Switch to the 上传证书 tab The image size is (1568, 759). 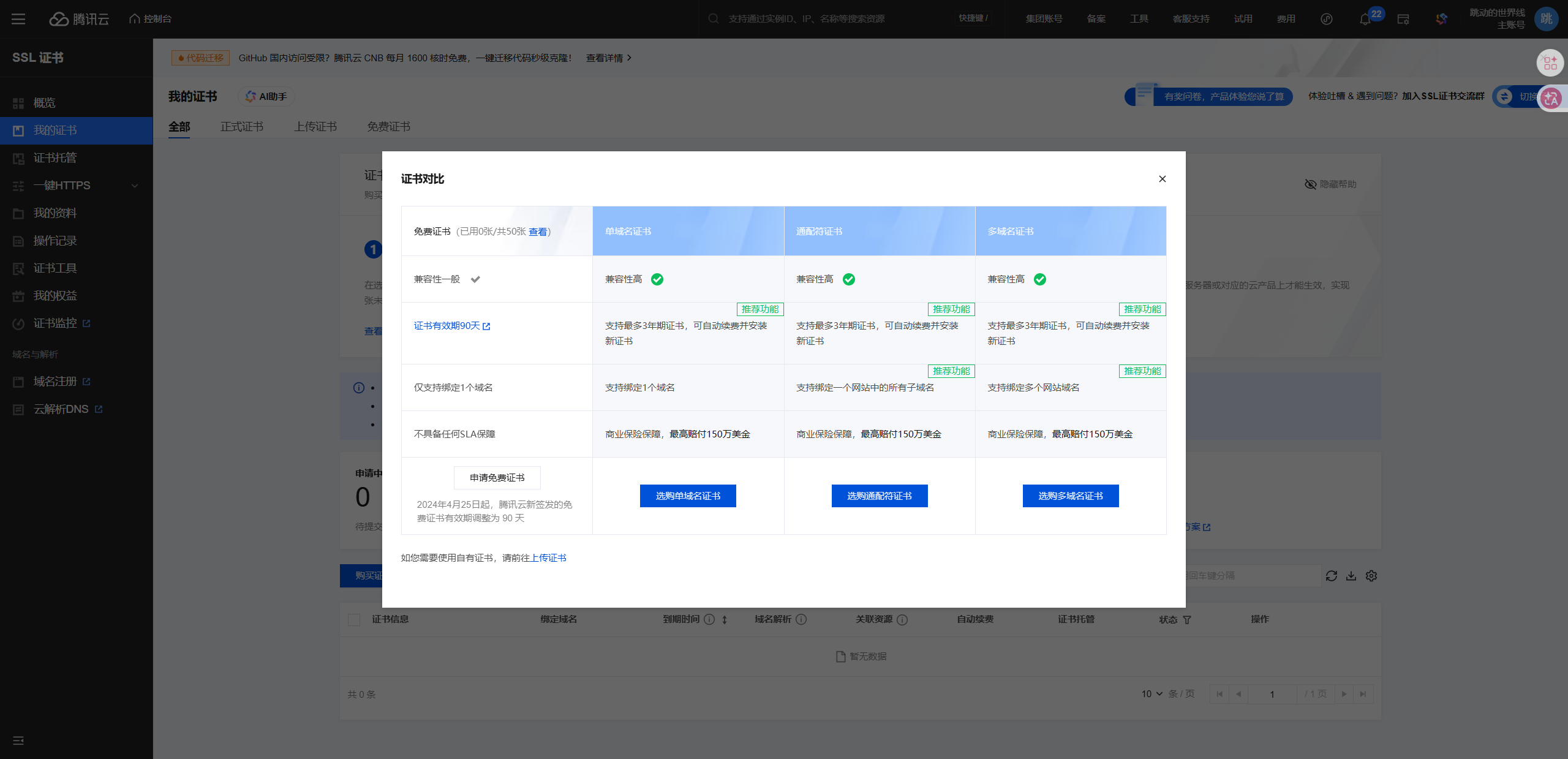pyautogui.click(x=315, y=127)
